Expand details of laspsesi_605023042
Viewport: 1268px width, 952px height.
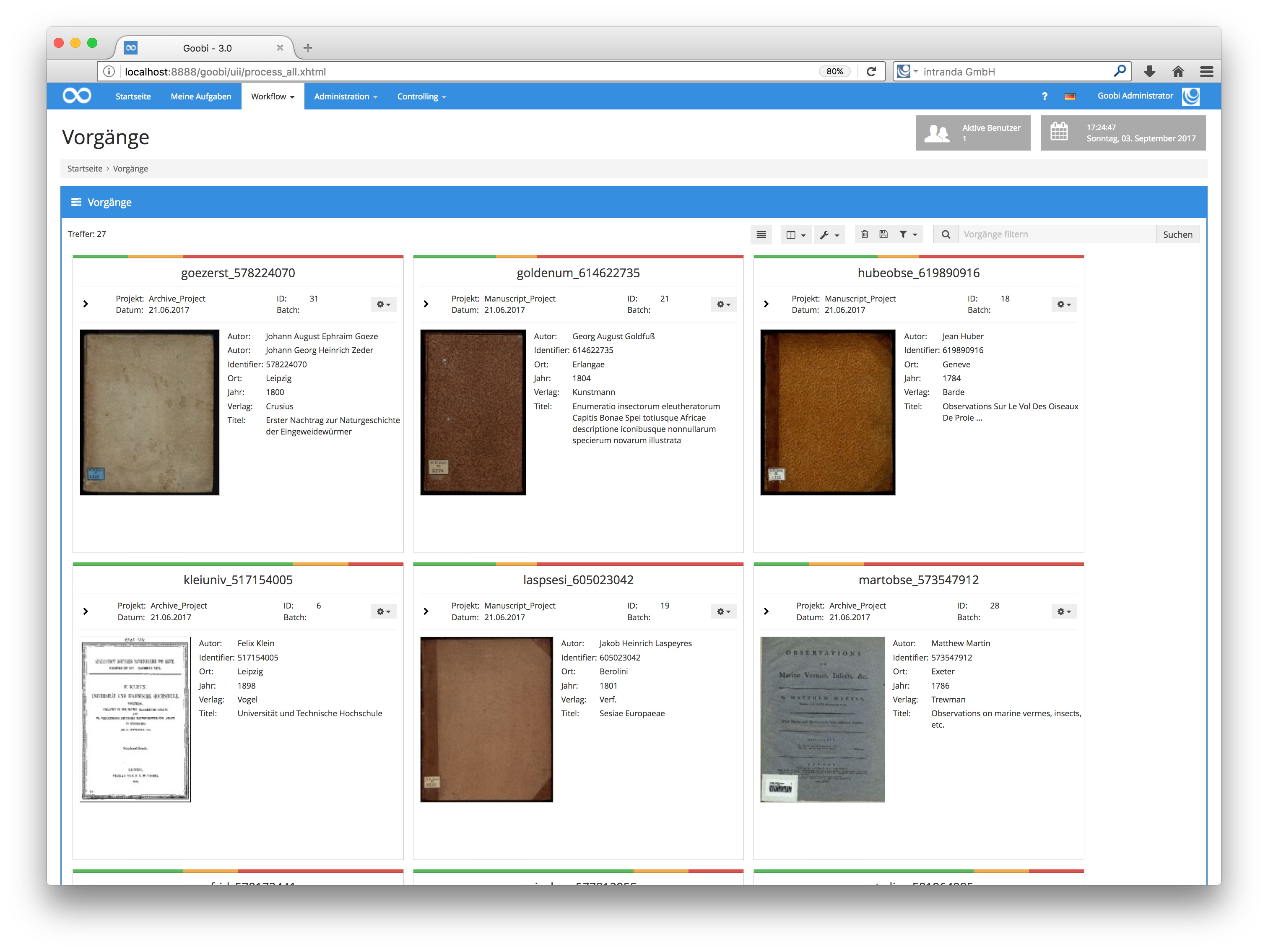pyautogui.click(x=426, y=611)
